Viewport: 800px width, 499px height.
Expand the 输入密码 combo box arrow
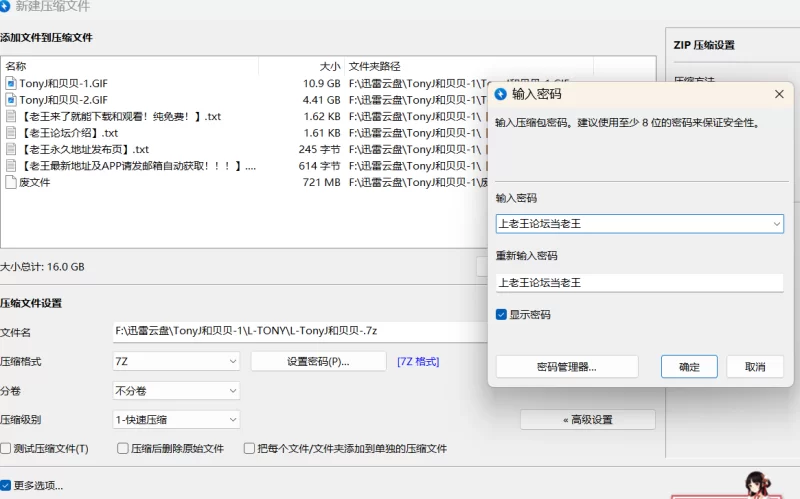pos(776,224)
